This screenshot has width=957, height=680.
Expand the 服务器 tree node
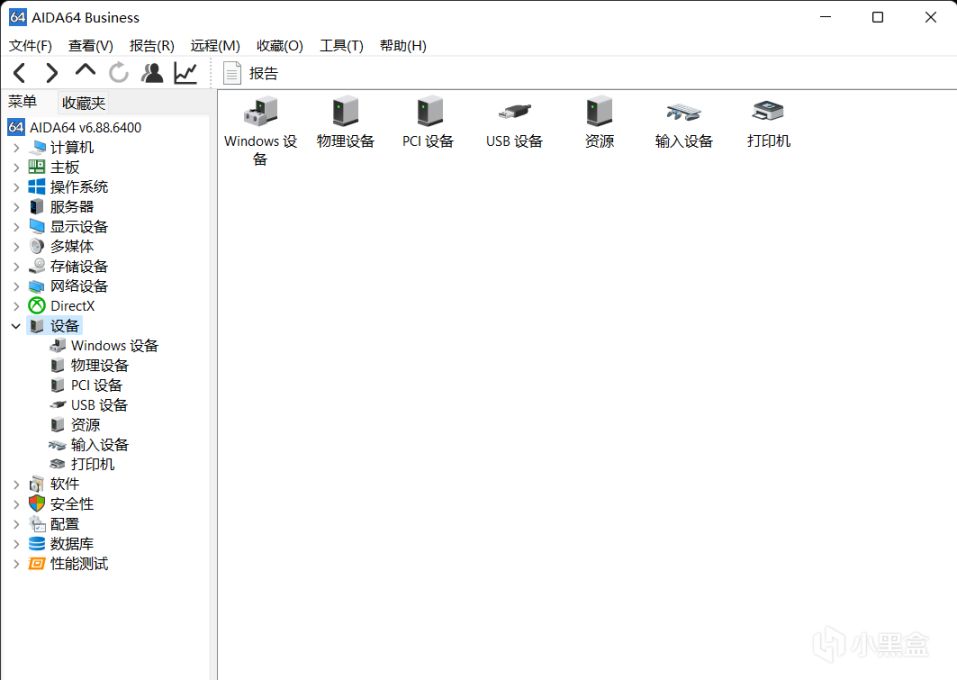[16, 207]
